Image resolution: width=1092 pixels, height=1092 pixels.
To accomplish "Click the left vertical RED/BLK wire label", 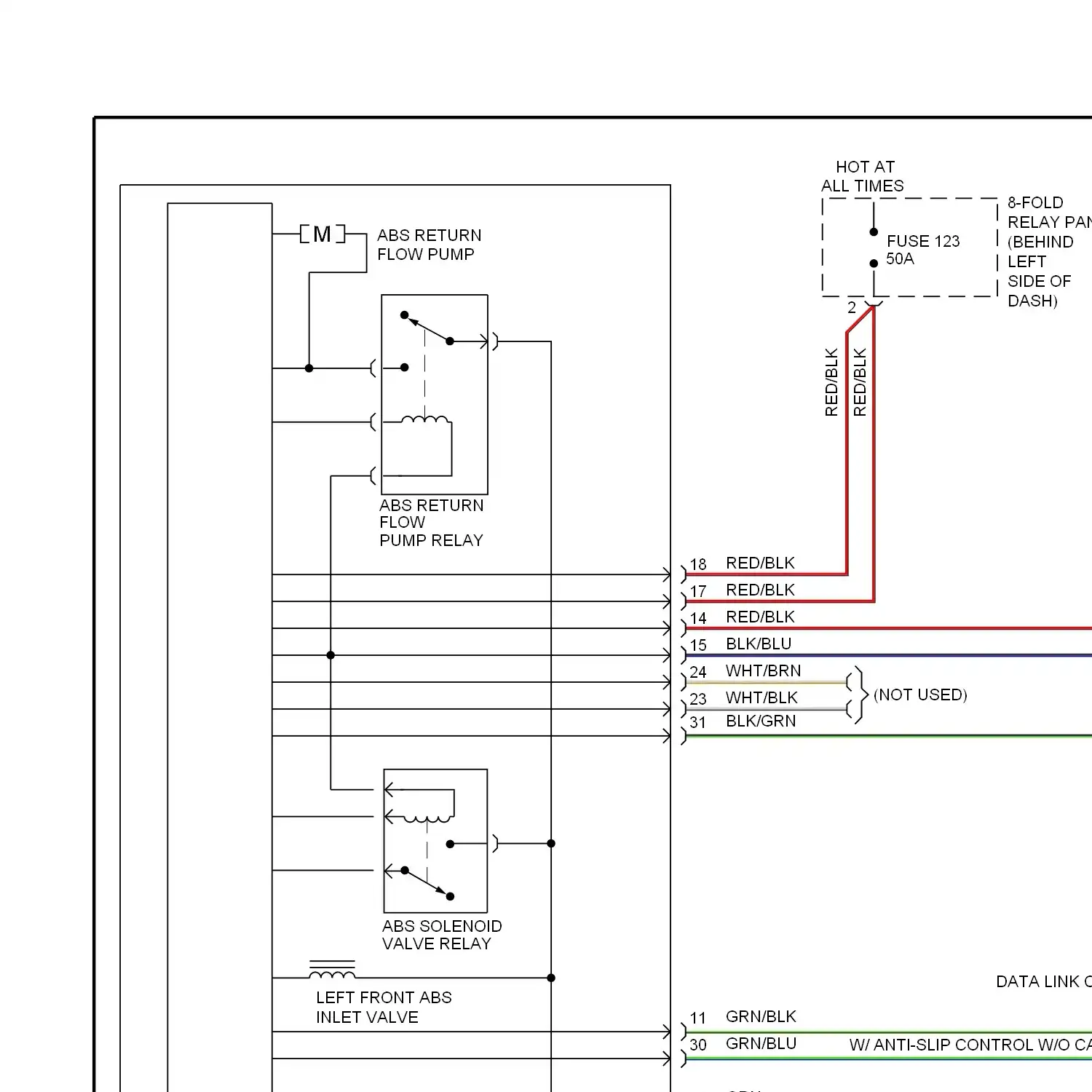I will tap(831, 382).
